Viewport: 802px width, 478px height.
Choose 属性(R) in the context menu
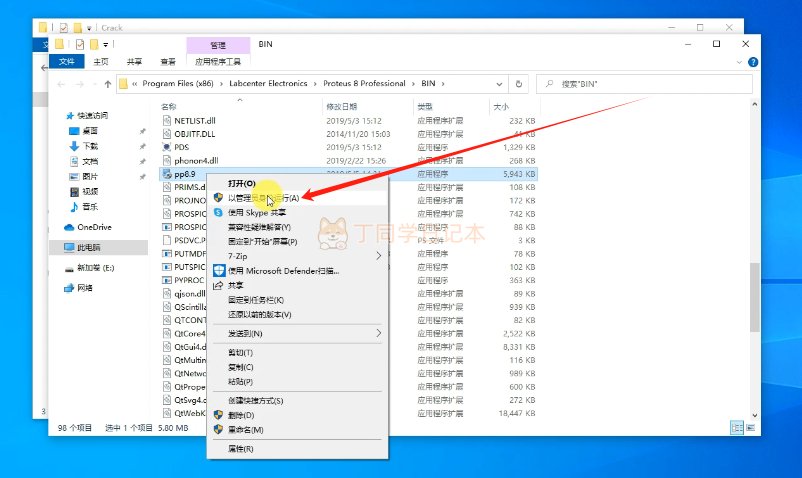[297, 449]
